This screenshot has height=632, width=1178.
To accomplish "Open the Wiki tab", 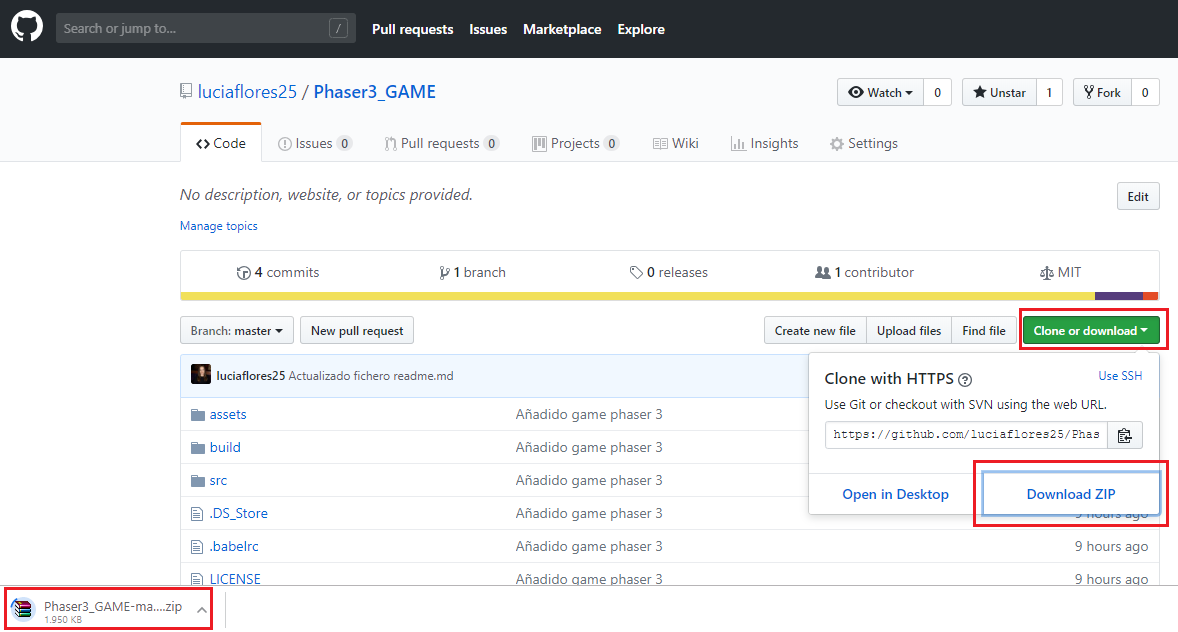I will click(675, 144).
